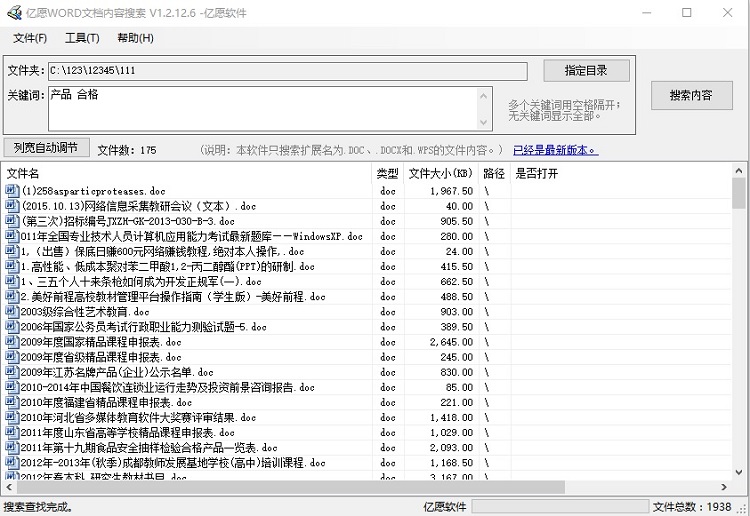Open the 已经是最新版本 link
The image size is (750, 516).
click(555, 150)
